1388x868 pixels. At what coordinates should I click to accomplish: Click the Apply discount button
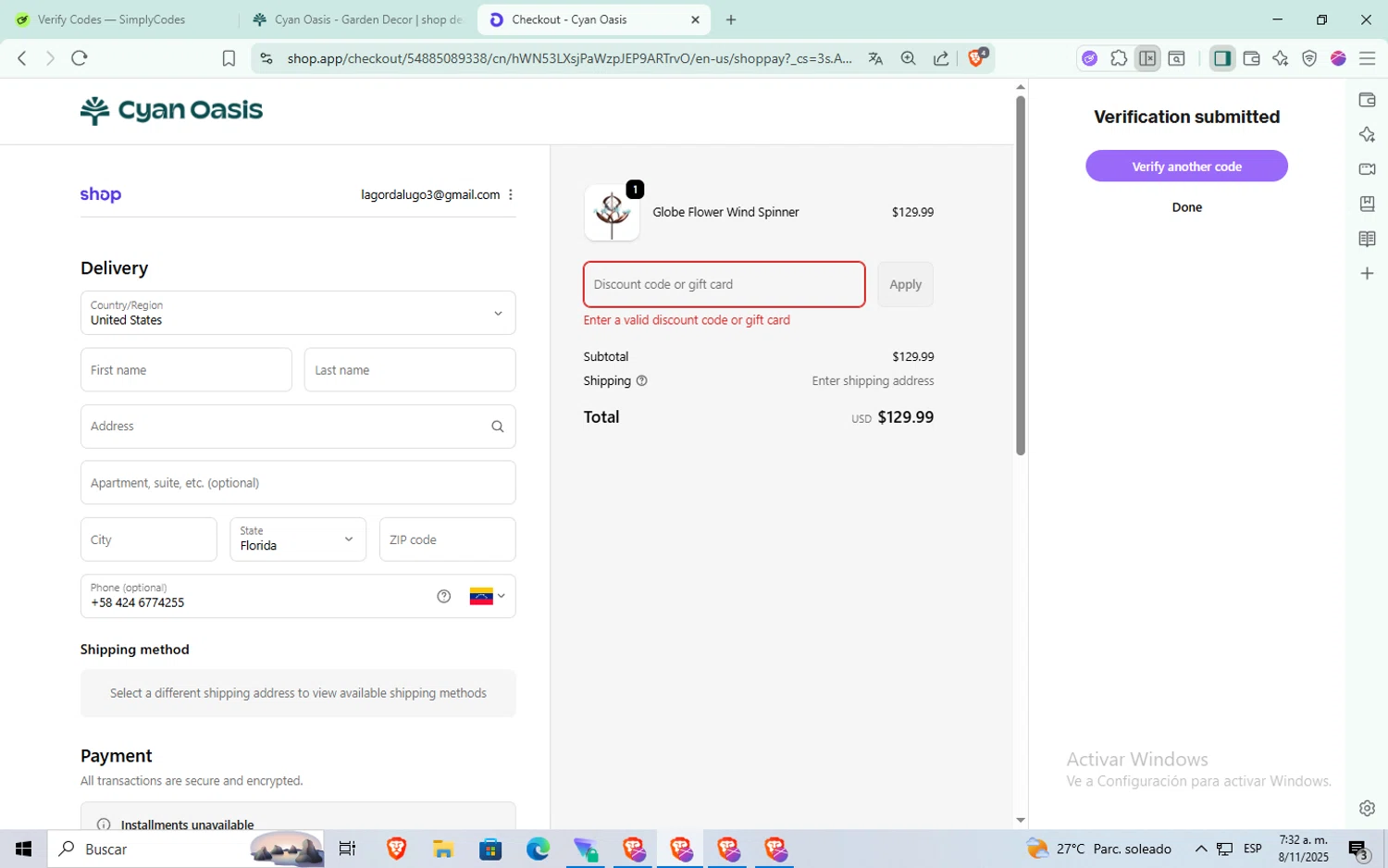tap(905, 284)
